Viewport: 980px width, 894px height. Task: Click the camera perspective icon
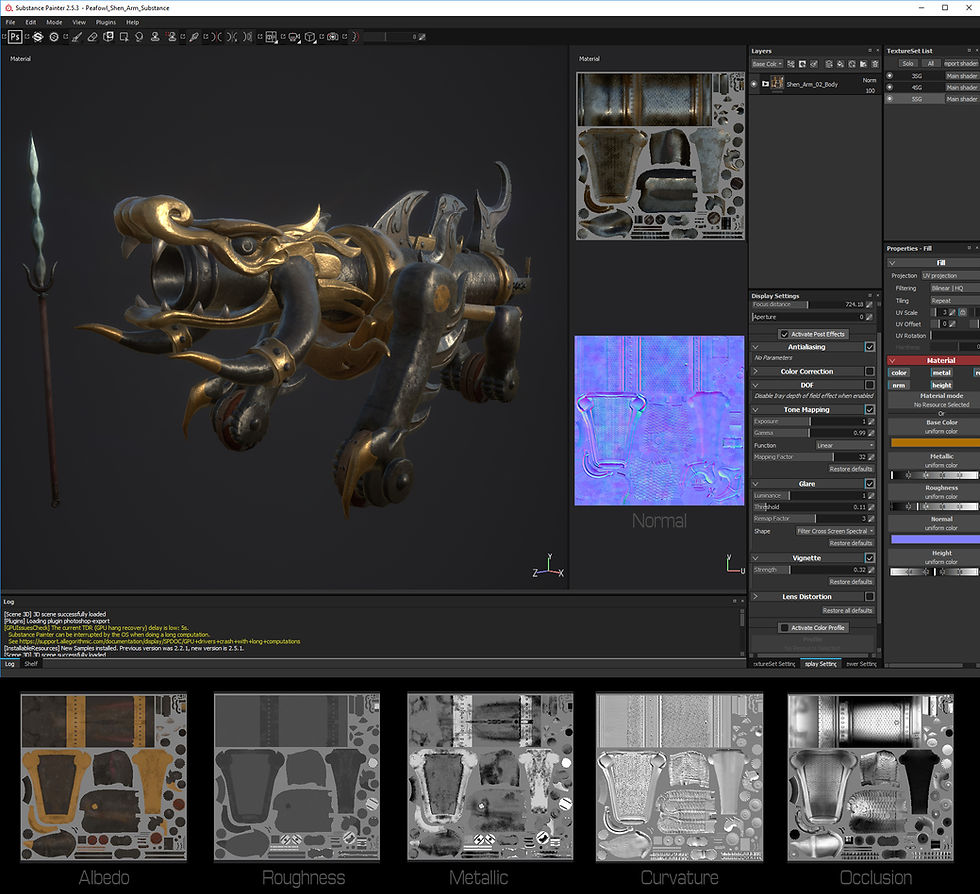coord(294,37)
